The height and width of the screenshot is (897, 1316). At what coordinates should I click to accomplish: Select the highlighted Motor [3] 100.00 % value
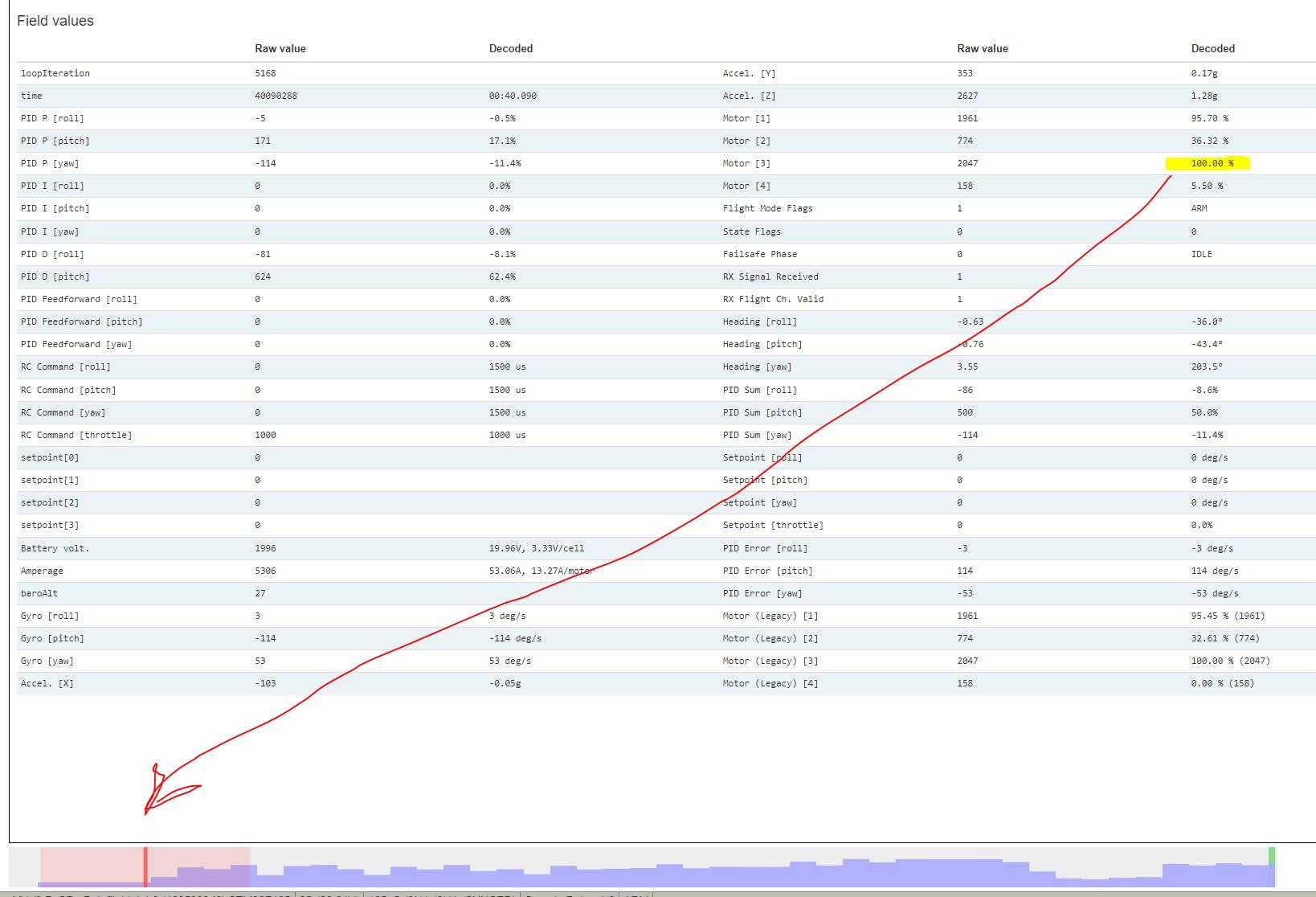(x=1212, y=163)
